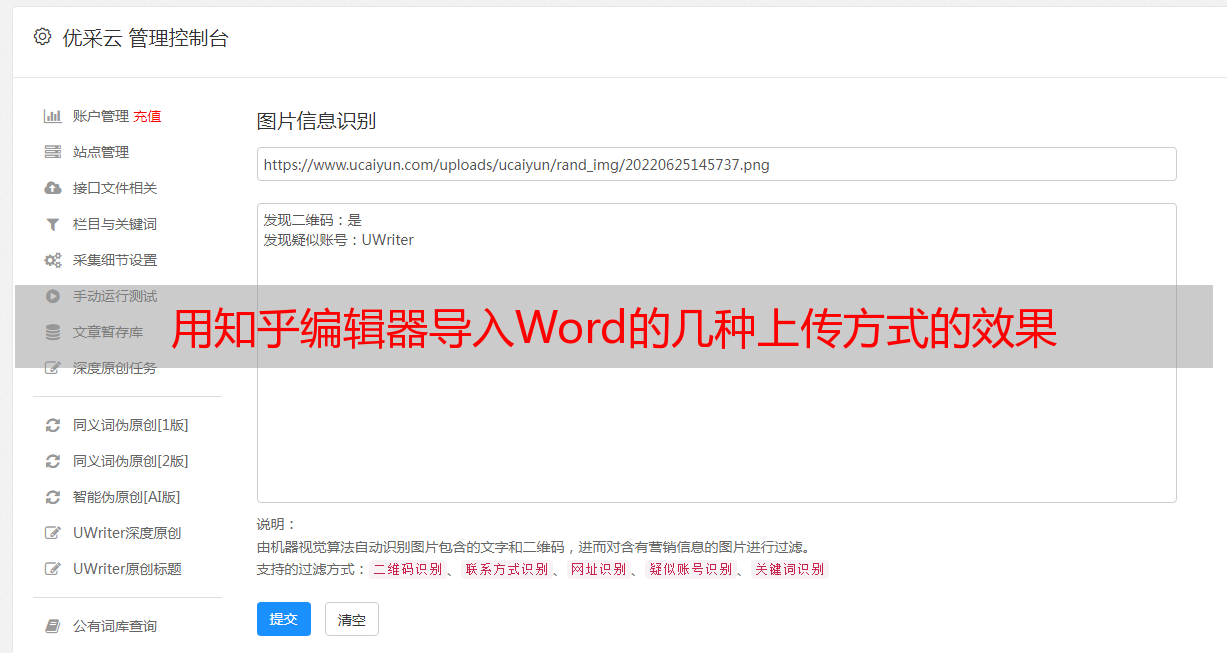Open 同义词伪原创[1版] page
The image size is (1227, 653).
(x=131, y=425)
